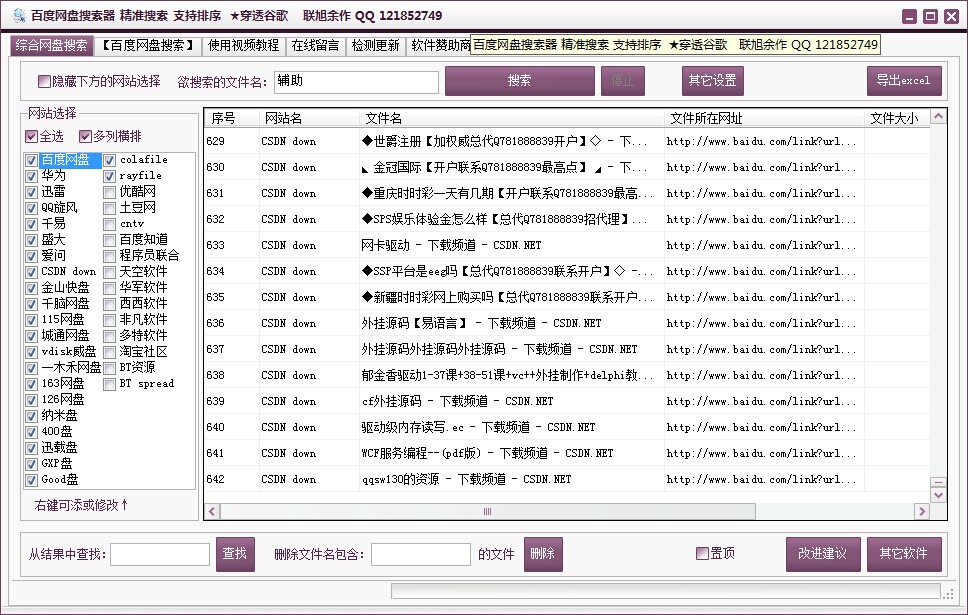Open the 使用视频教程 tab
This screenshot has width=968, height=615.
(243, 46)
